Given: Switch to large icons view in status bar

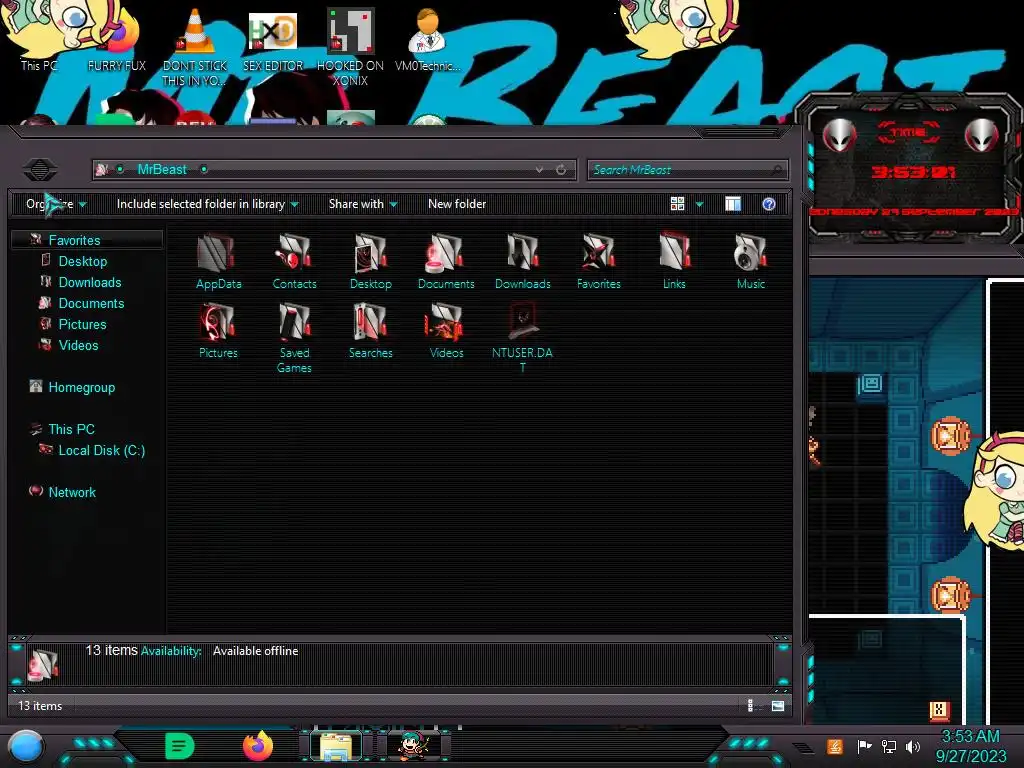Looking at the screenshot, I should (x=777, y=705).
